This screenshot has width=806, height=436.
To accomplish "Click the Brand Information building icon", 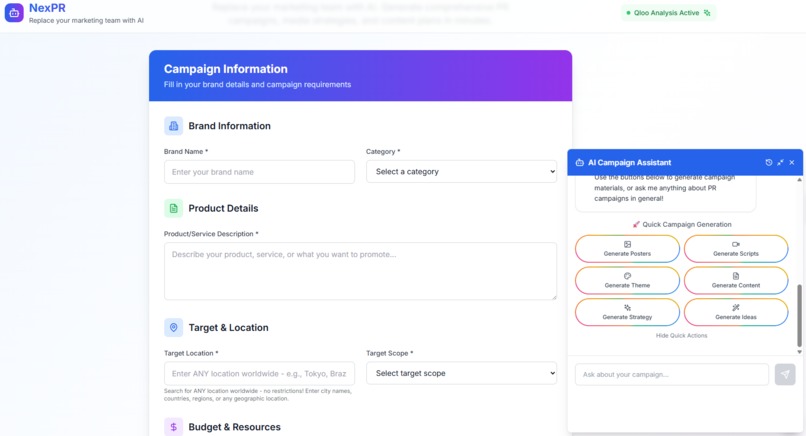I will click(x=173, y=126).
